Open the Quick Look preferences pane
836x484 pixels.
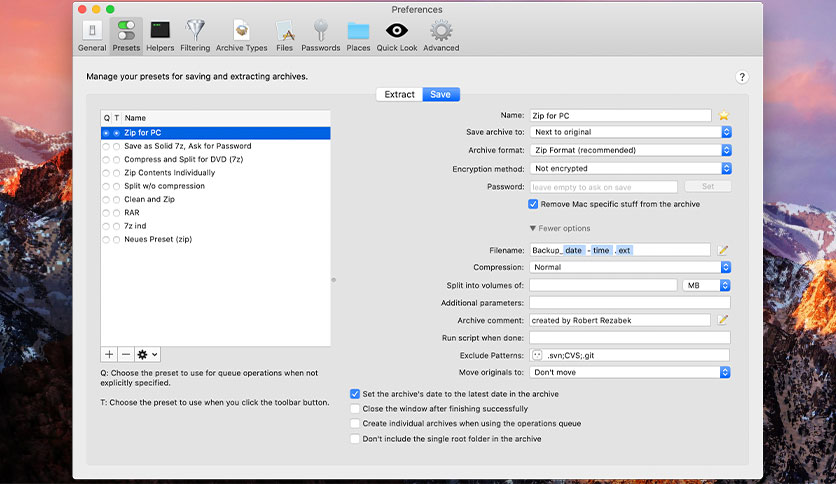(x=397, y=36)
